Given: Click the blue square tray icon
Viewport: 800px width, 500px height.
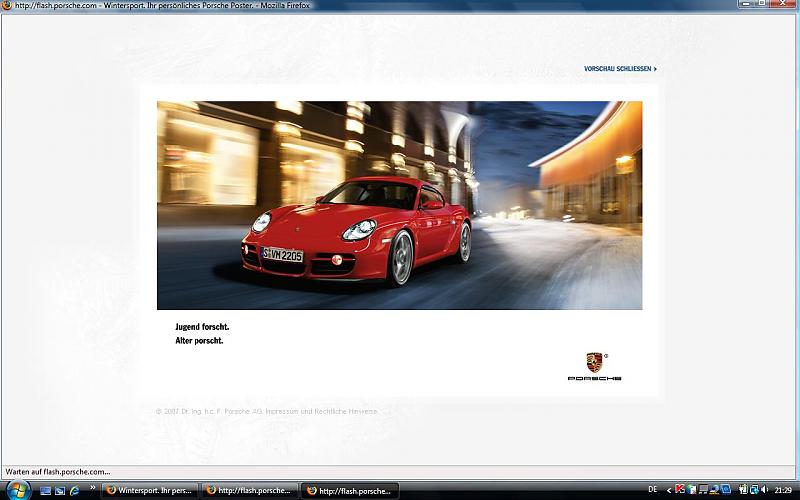Looking at the screenshot, I should [726, 490].
